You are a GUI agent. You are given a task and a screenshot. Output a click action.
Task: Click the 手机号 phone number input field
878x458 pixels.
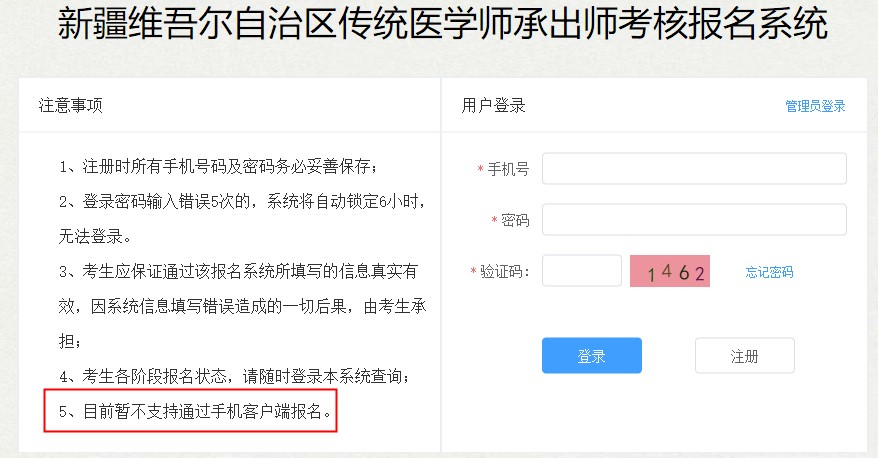[x=694, y=169]
